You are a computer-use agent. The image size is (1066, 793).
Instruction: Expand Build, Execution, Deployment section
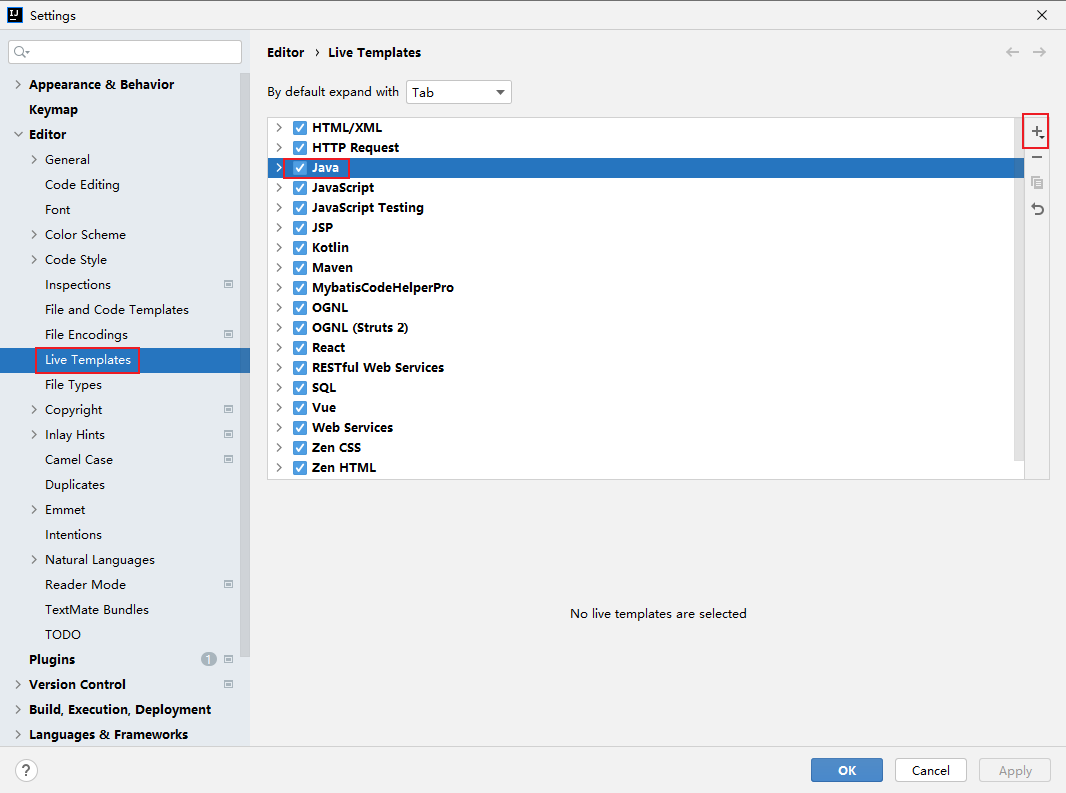pos(18,709)
